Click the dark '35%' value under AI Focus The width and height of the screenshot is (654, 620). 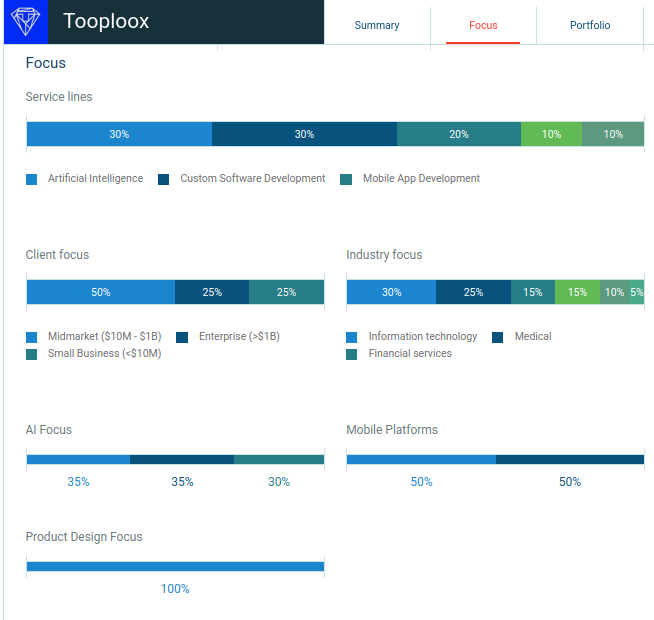point(182,482)
